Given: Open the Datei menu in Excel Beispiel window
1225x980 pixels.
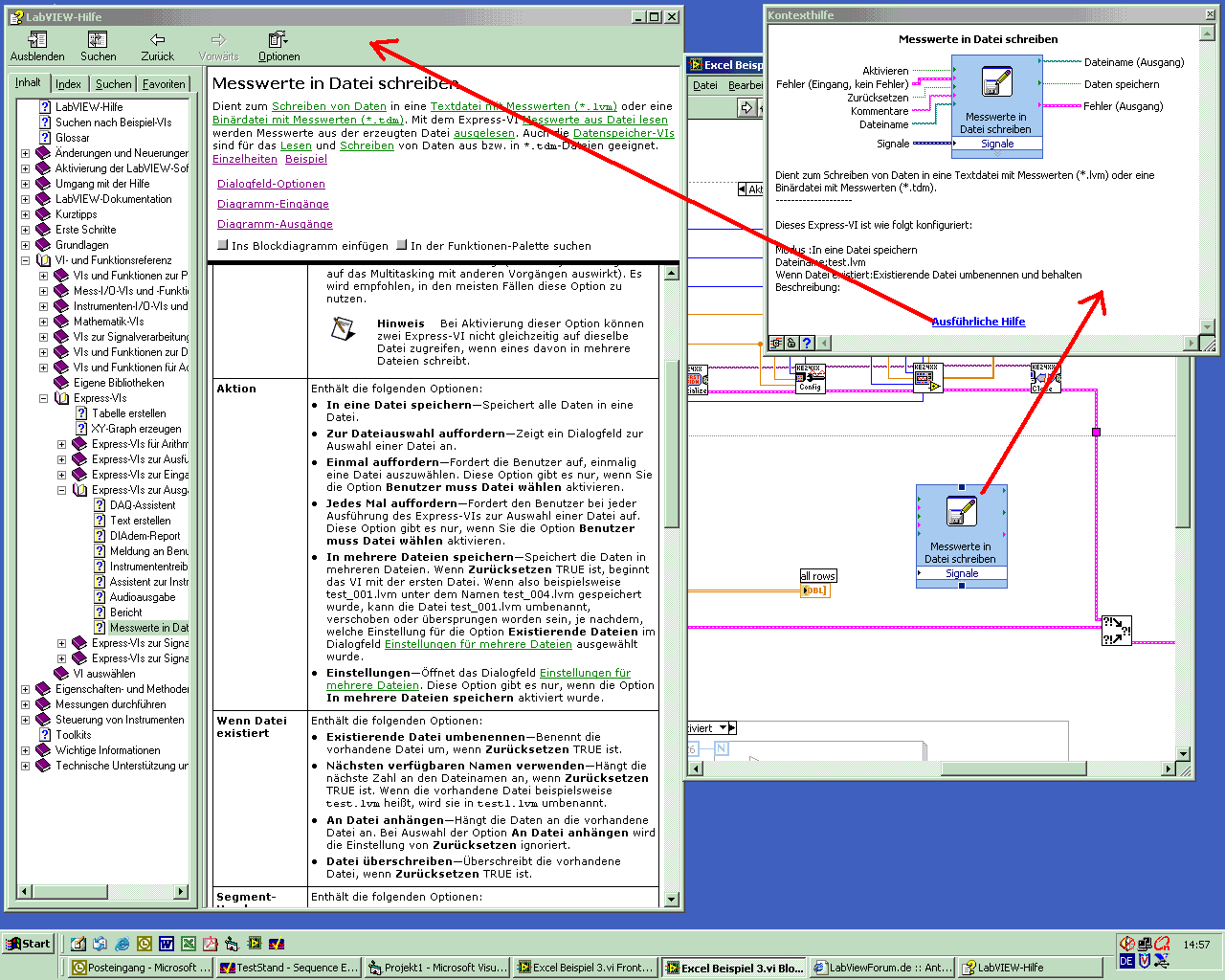Looking at the screenshot, I should click(x=705, y=85).
